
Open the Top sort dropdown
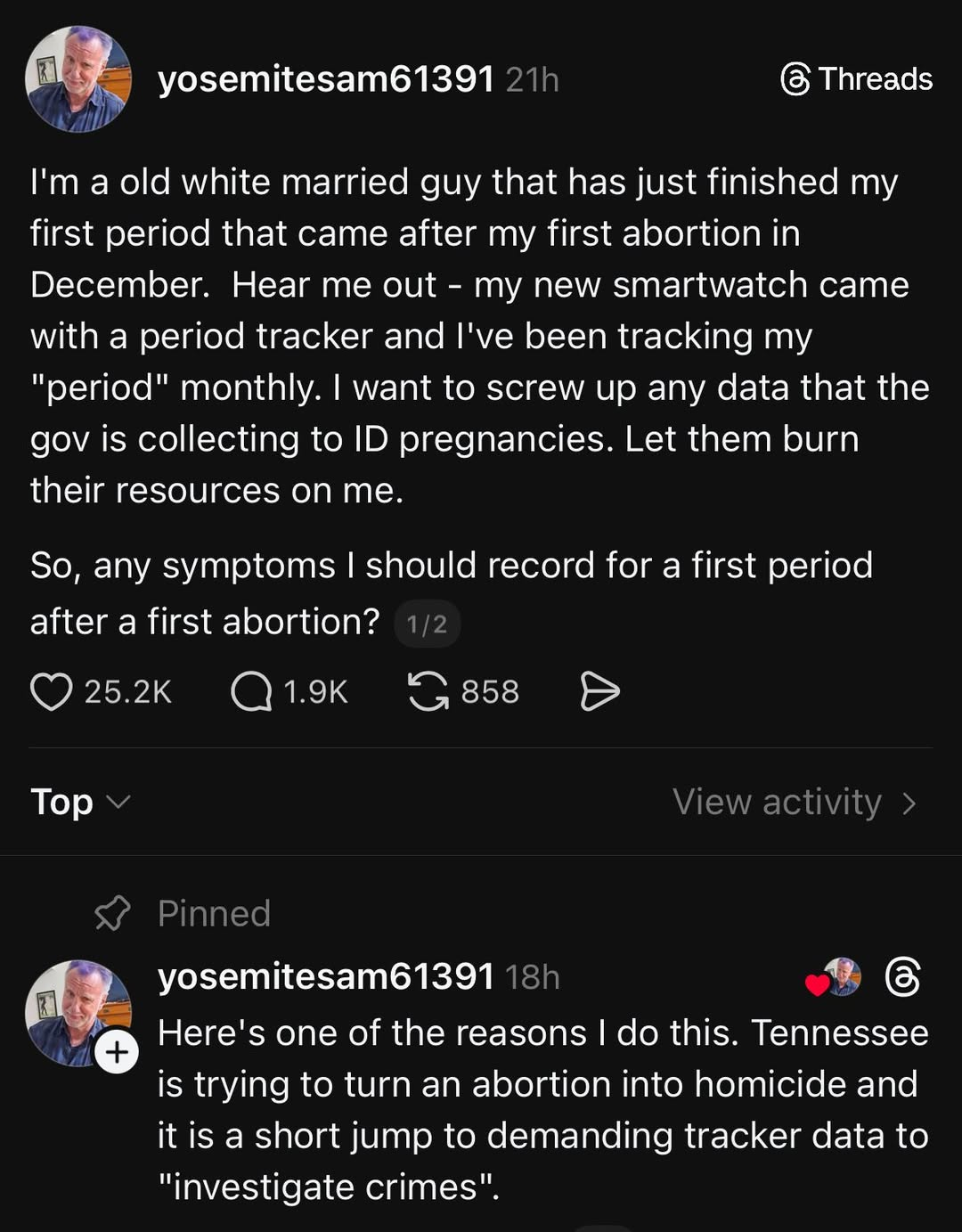pos(80,802)
